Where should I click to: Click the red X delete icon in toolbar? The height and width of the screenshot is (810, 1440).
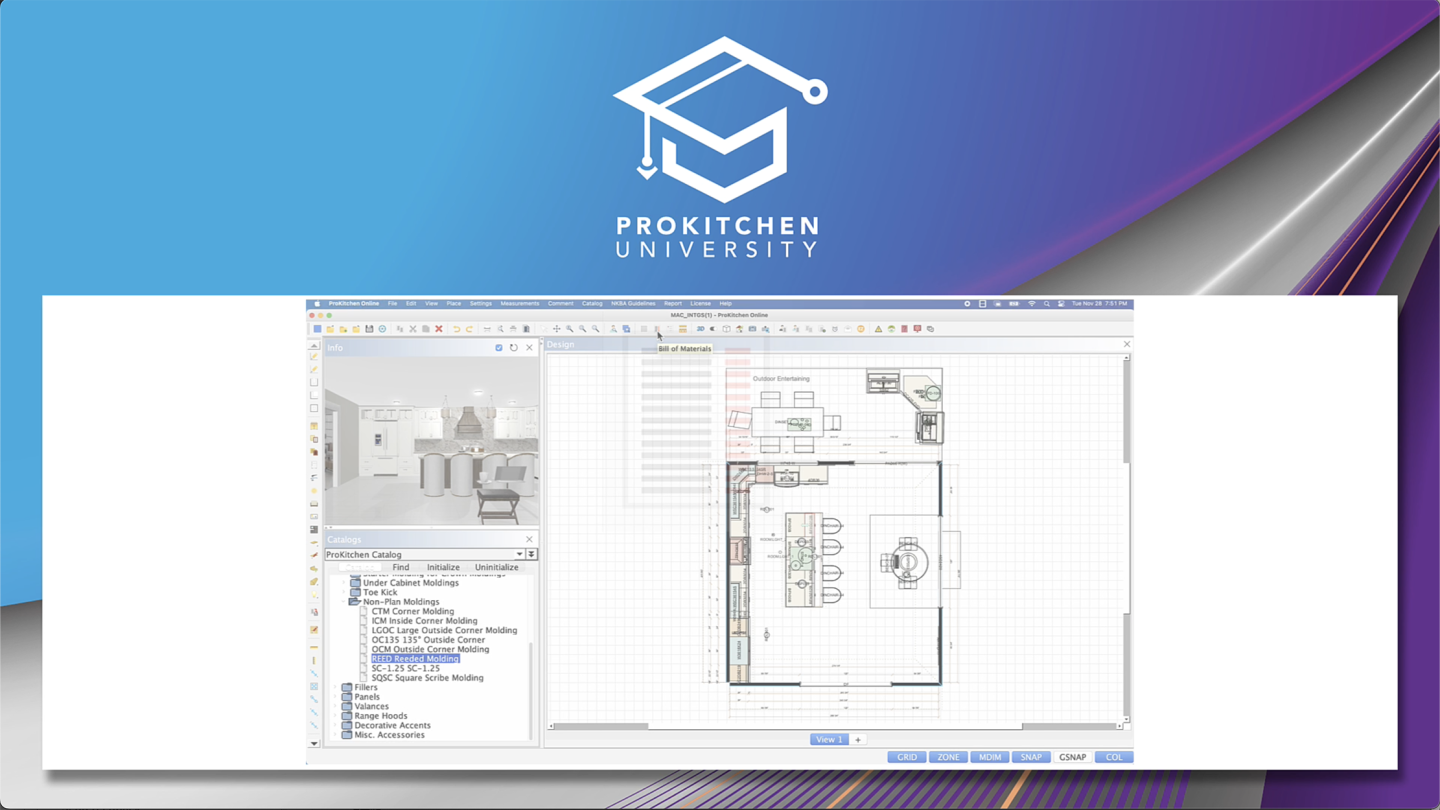click(x=438, y=329)
